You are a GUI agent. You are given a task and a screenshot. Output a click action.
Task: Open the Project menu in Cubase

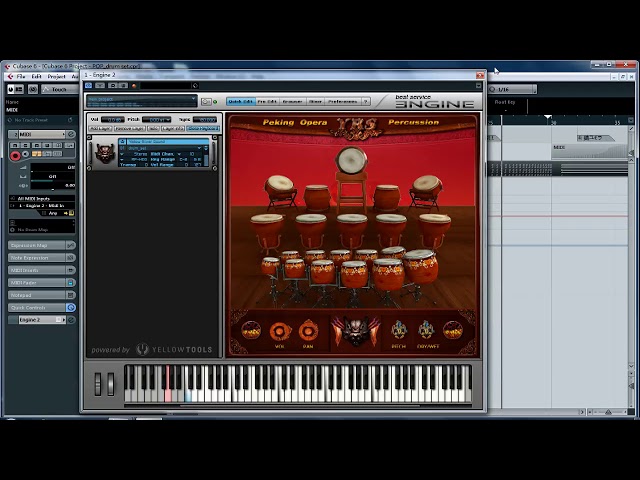click(56, 76)
